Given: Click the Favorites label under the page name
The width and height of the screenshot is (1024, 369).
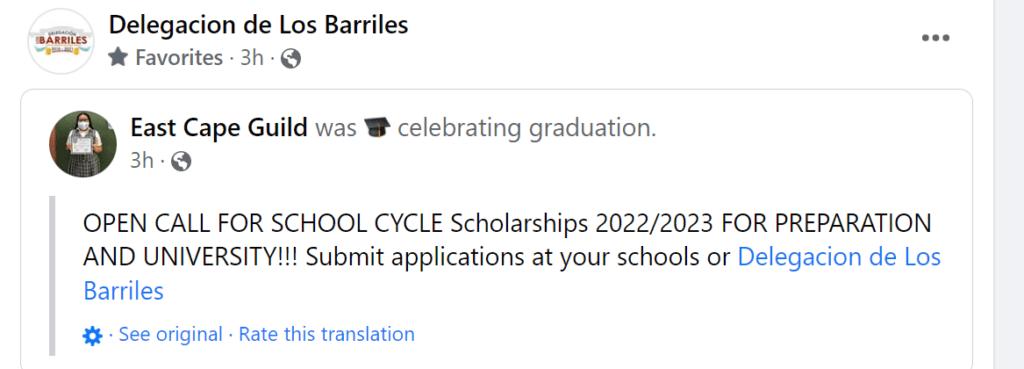Looking at the screenshot, I should pyautogui.click(x=179, y=58).
